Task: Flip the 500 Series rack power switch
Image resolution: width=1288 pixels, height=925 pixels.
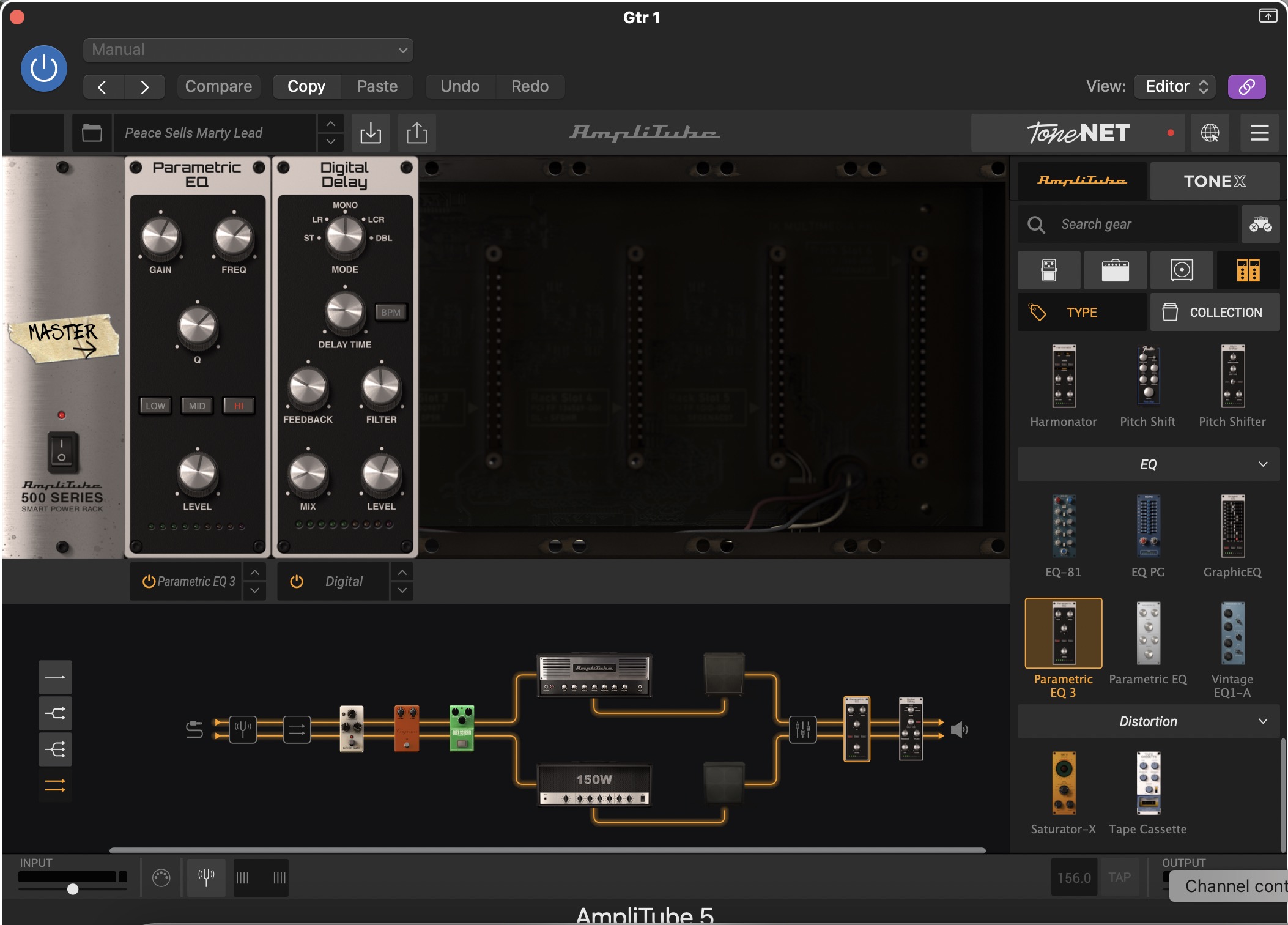Action: [62, 451]
